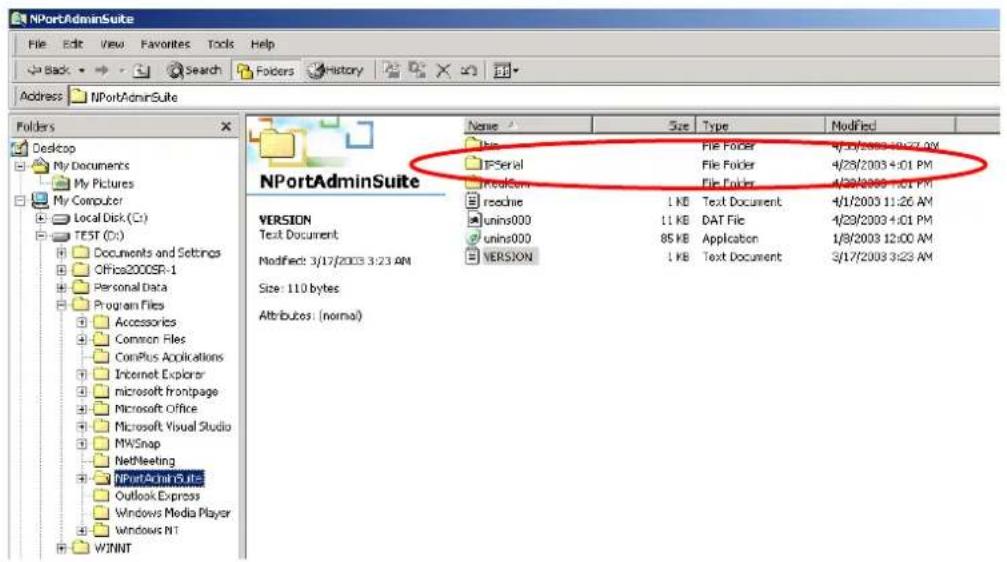Go up one folder level

[142, 71]
